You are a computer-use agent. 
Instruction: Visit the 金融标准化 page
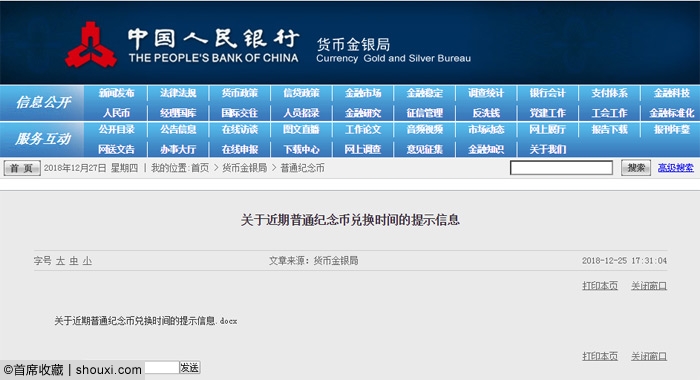671,113
